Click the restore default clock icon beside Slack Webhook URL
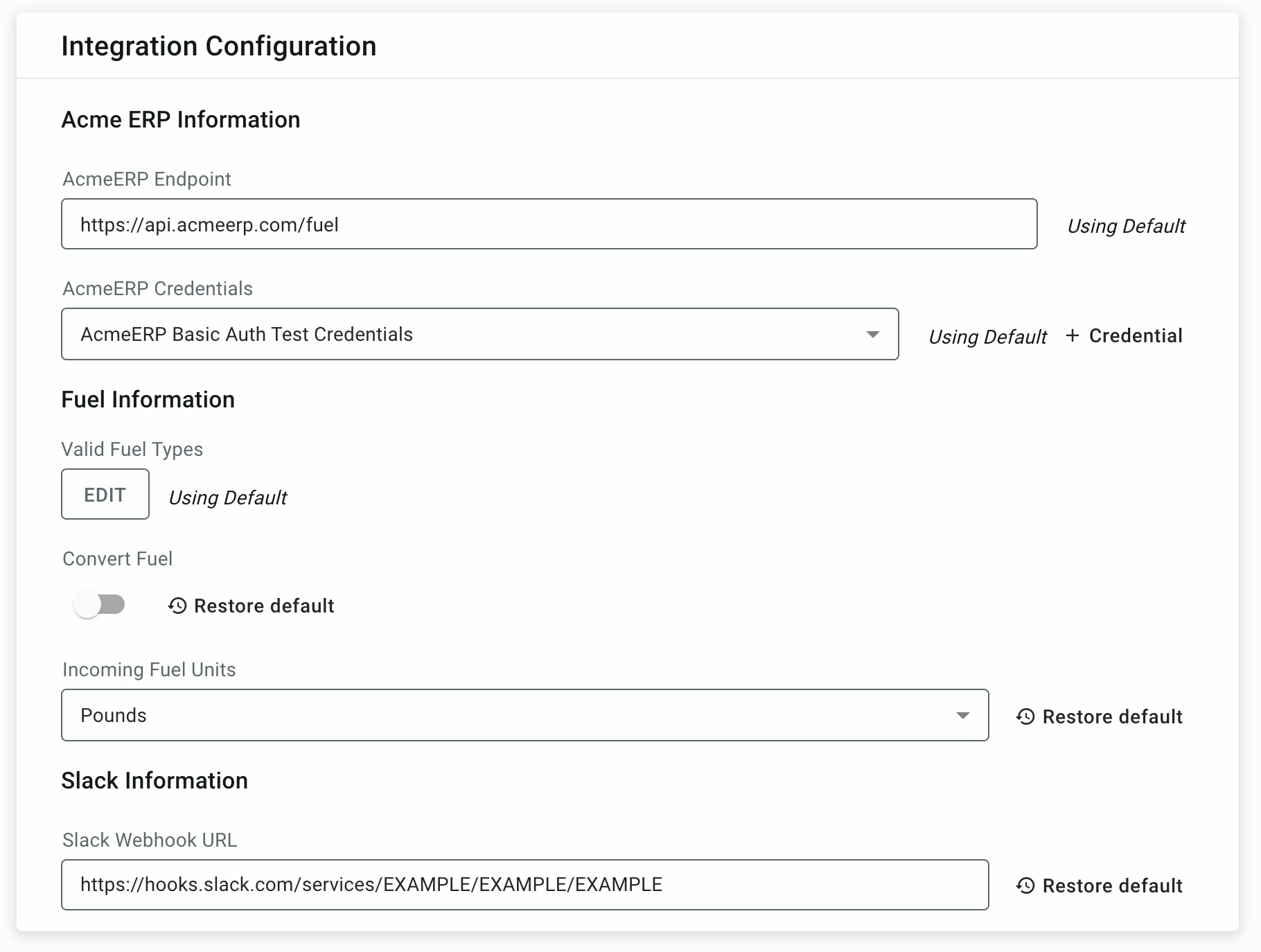This screenshot has height=952, width=1261. point(1025,885)
